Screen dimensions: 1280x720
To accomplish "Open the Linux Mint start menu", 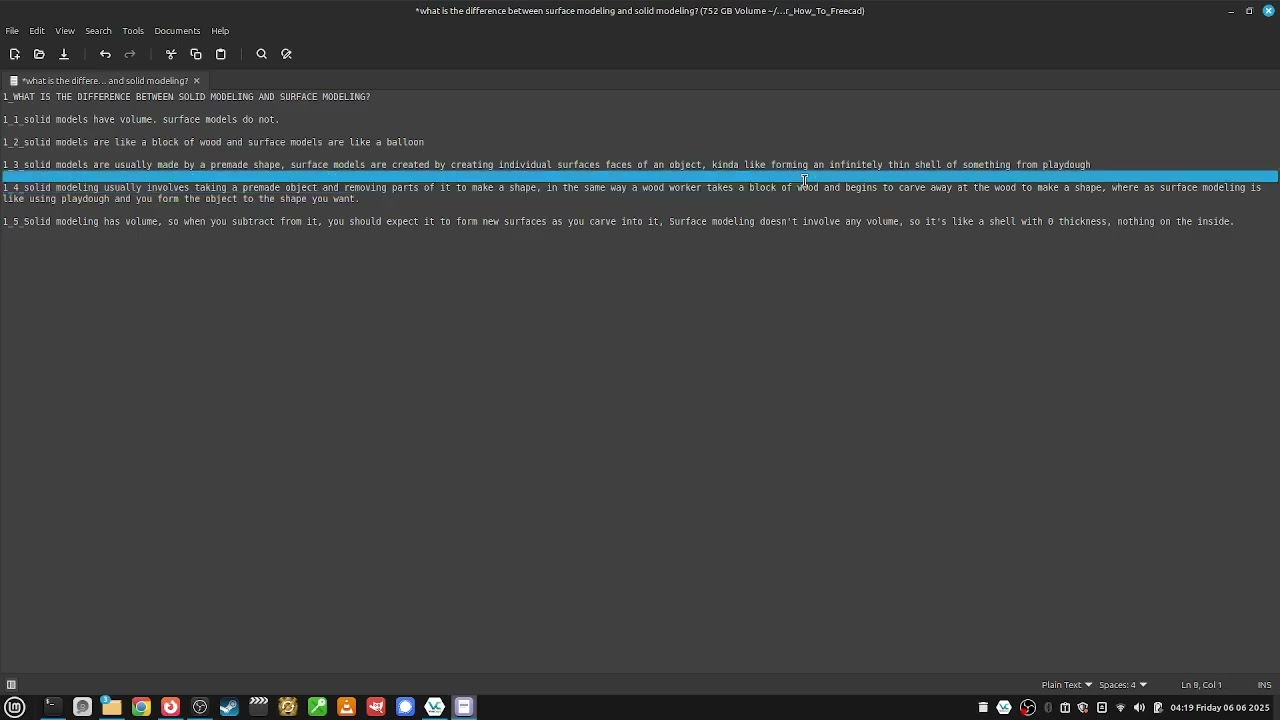I will point(15,707).
